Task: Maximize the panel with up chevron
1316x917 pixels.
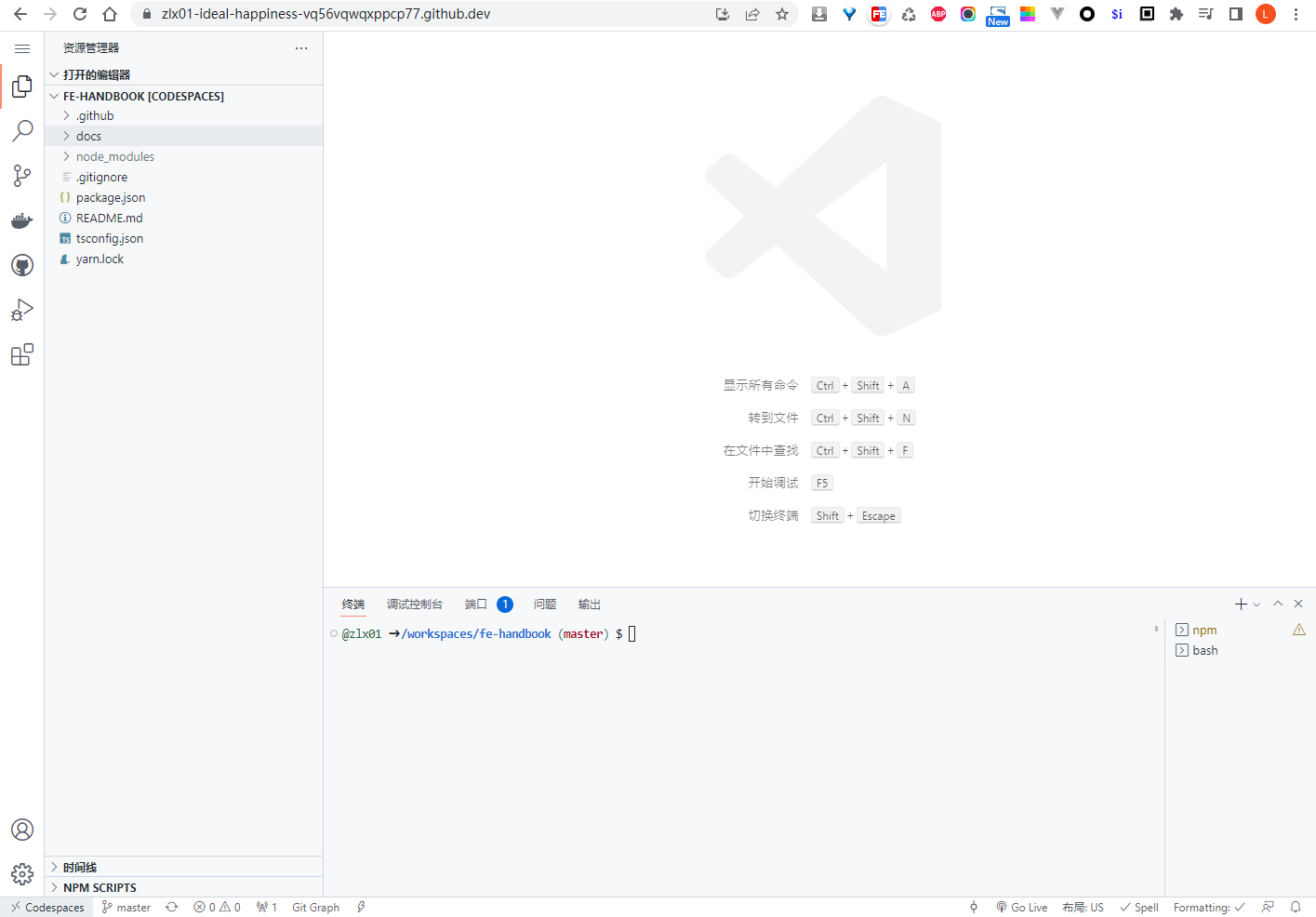Action: 1278,605
